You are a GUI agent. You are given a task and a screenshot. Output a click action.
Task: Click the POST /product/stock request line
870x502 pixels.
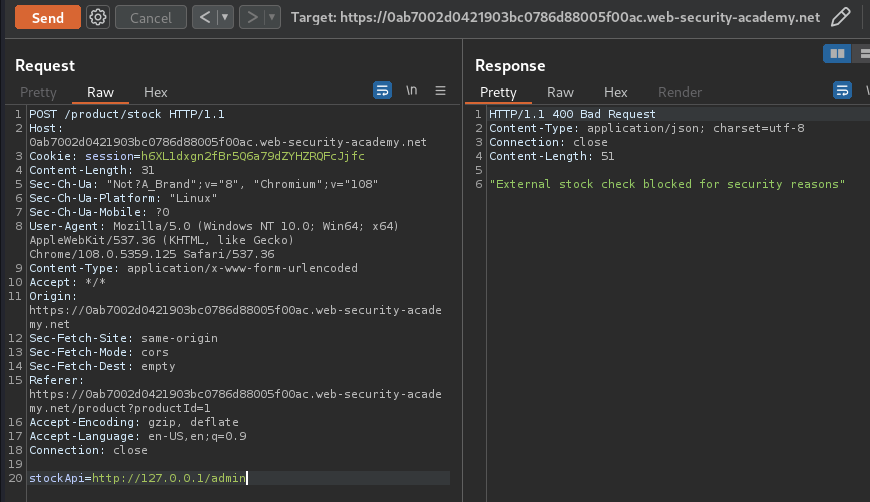click(x=127, y=114)
